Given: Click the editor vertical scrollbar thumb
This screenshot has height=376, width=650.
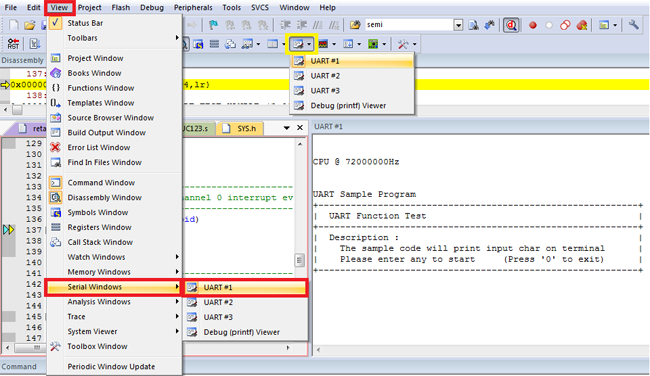Looking at the screenshot, I should pyautogui.click(x=299, y=260).
